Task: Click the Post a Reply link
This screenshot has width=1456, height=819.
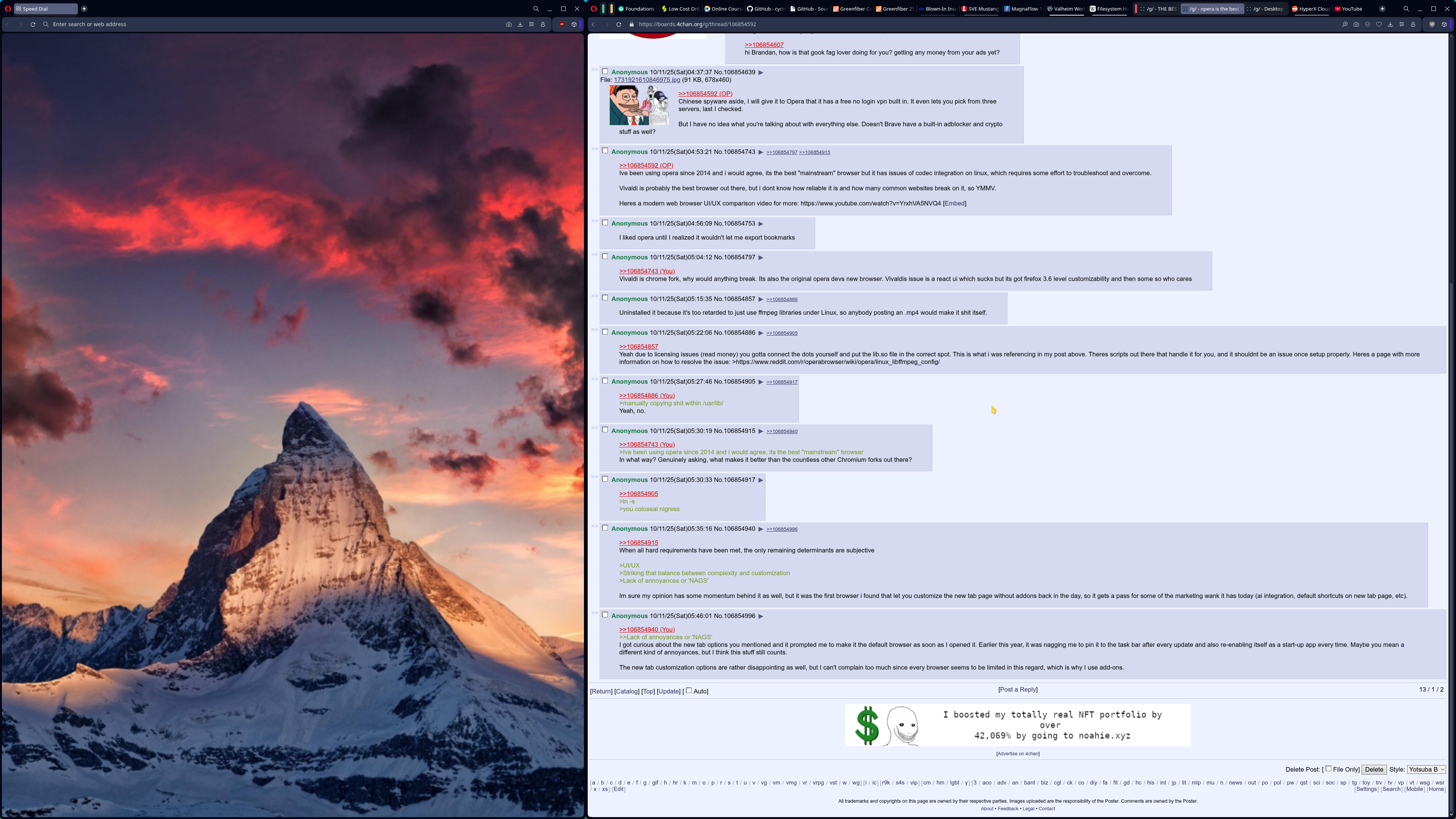Action: (x=1017, y=690)
